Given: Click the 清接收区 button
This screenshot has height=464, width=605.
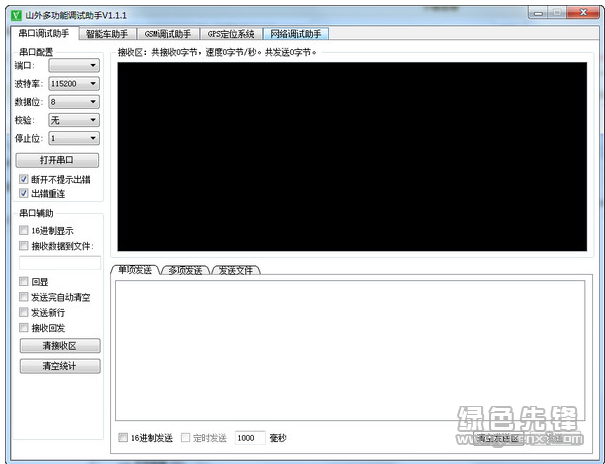Looking at the screenshot, I should tap(59, 346).
